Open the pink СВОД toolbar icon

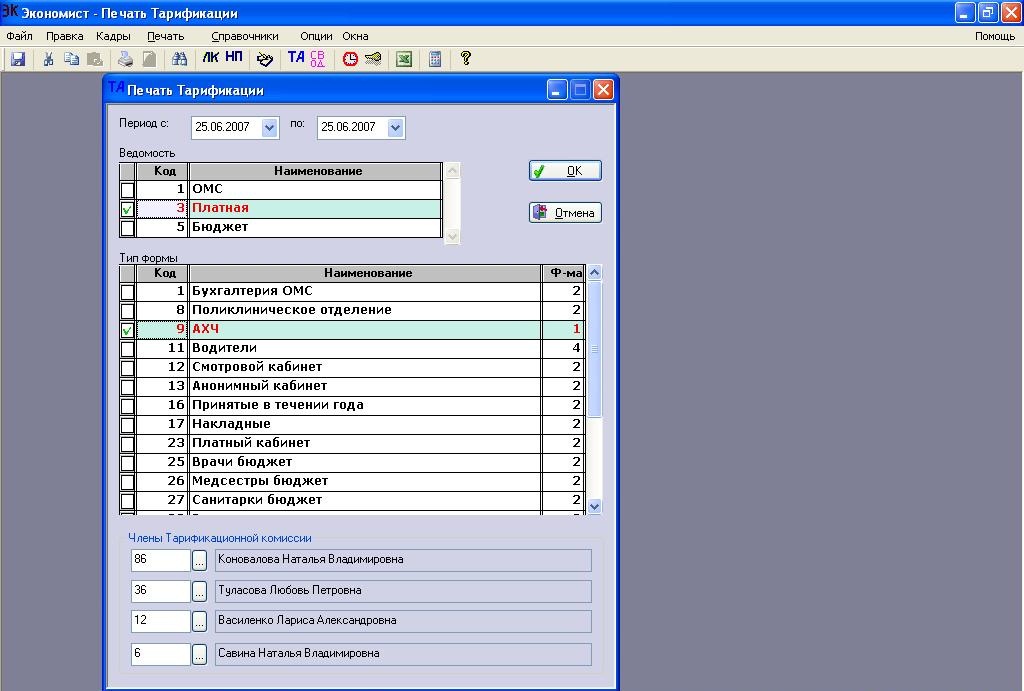318,59
